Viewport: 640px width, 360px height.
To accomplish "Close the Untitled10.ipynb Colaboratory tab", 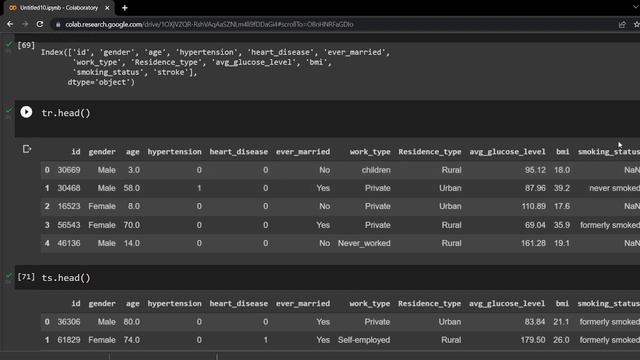I will click(x=107, y=8).
